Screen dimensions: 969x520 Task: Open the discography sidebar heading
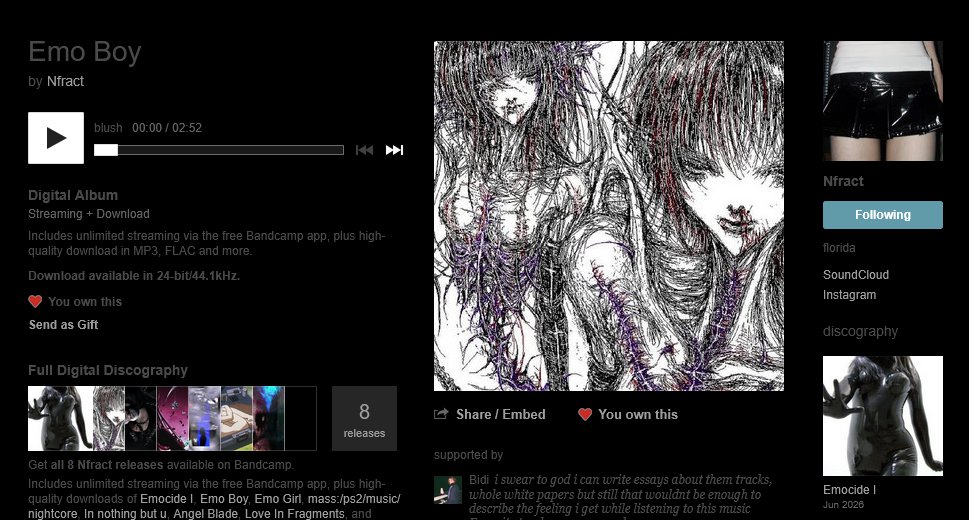tap(860, 331)
